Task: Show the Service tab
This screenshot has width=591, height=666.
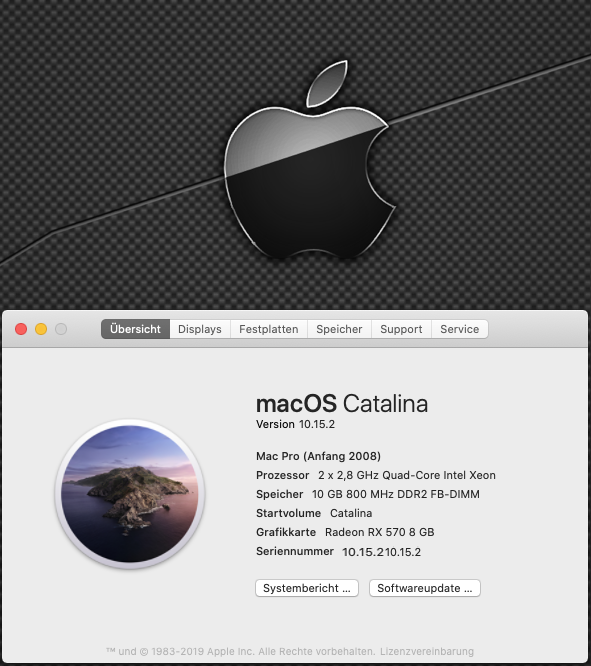Action: (x=460, y=329)
